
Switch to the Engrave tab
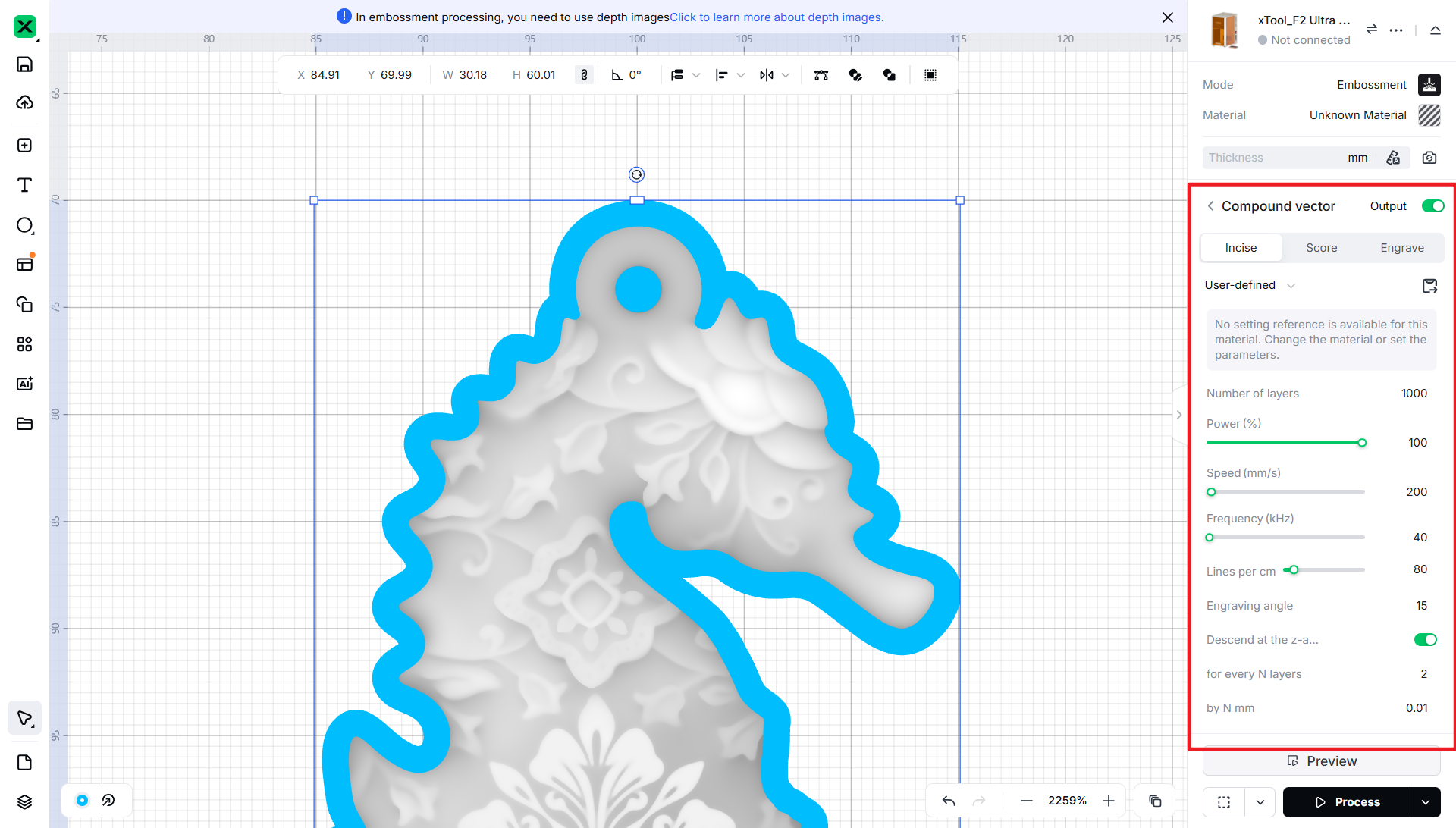pyautogui.click(x=1401, y=248)
